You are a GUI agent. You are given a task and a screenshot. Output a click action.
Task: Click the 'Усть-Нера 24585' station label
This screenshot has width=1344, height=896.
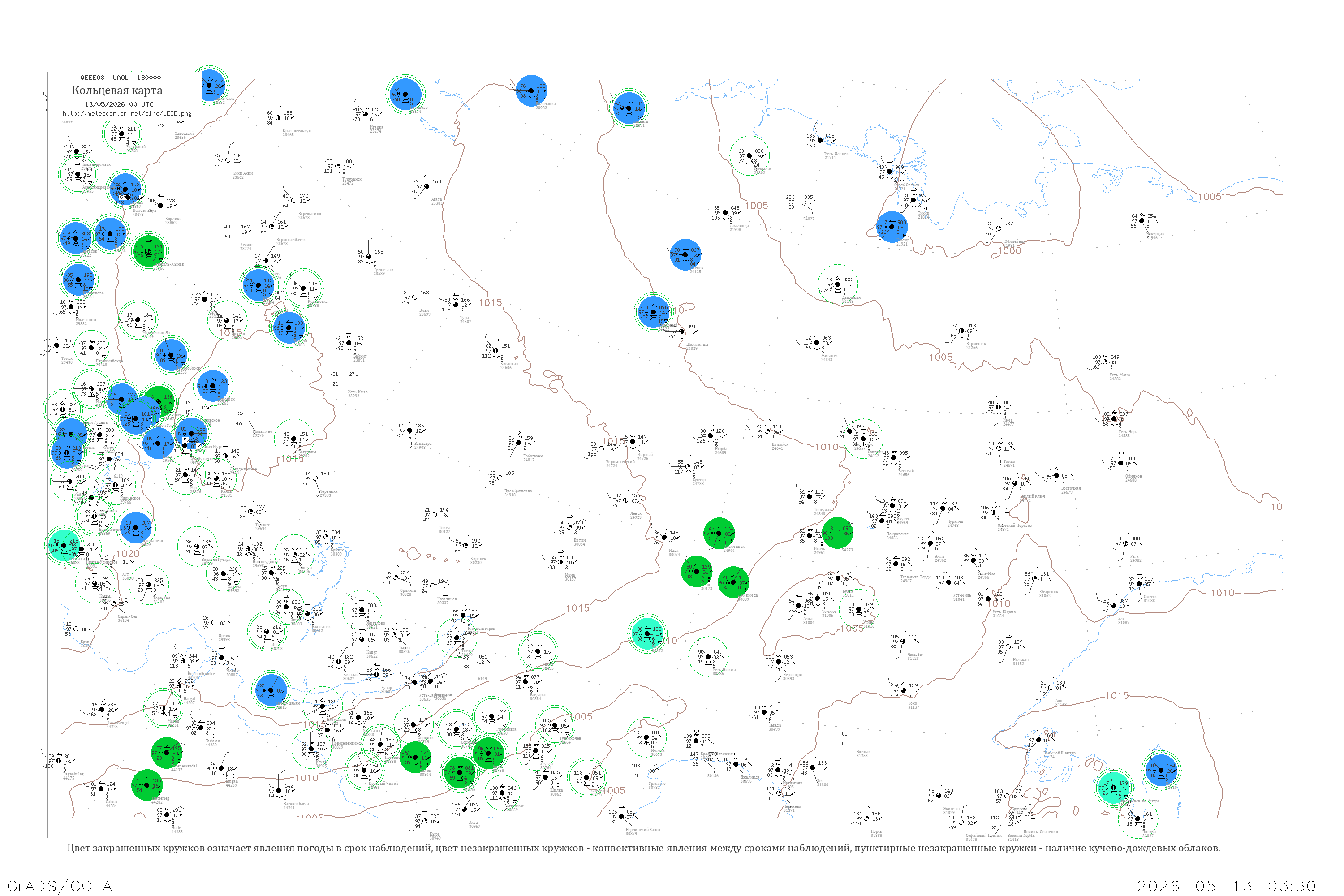click(x=1128, y=434)
